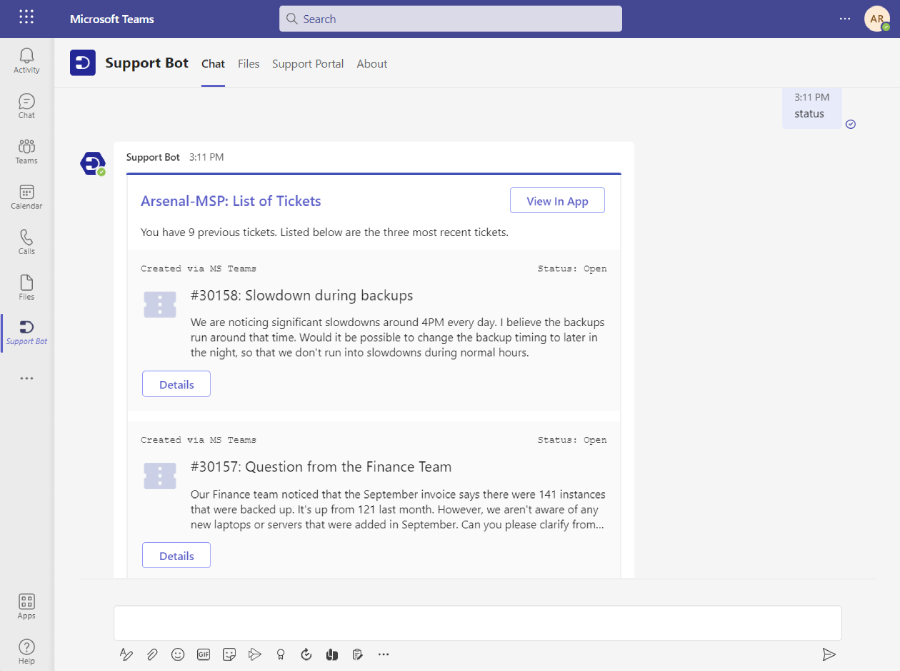The width and height of the screenshot is (900, 671).
Task: Open text Format options in compose toolbar
Action: 126,654
